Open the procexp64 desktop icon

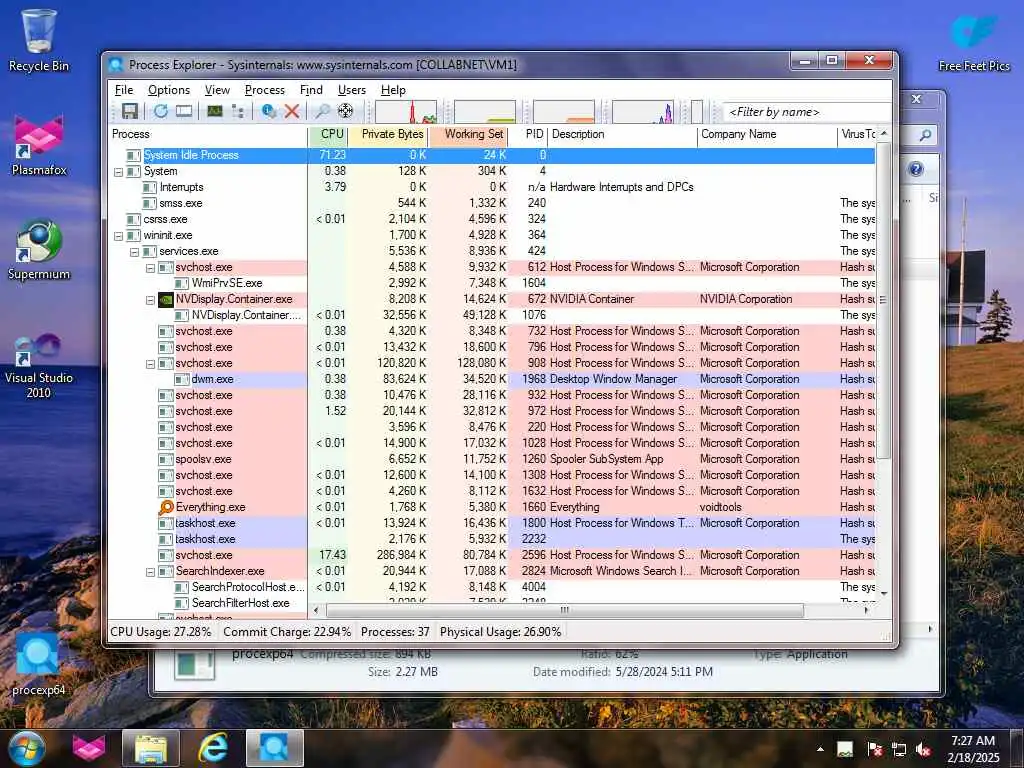(x=39, y=664)
